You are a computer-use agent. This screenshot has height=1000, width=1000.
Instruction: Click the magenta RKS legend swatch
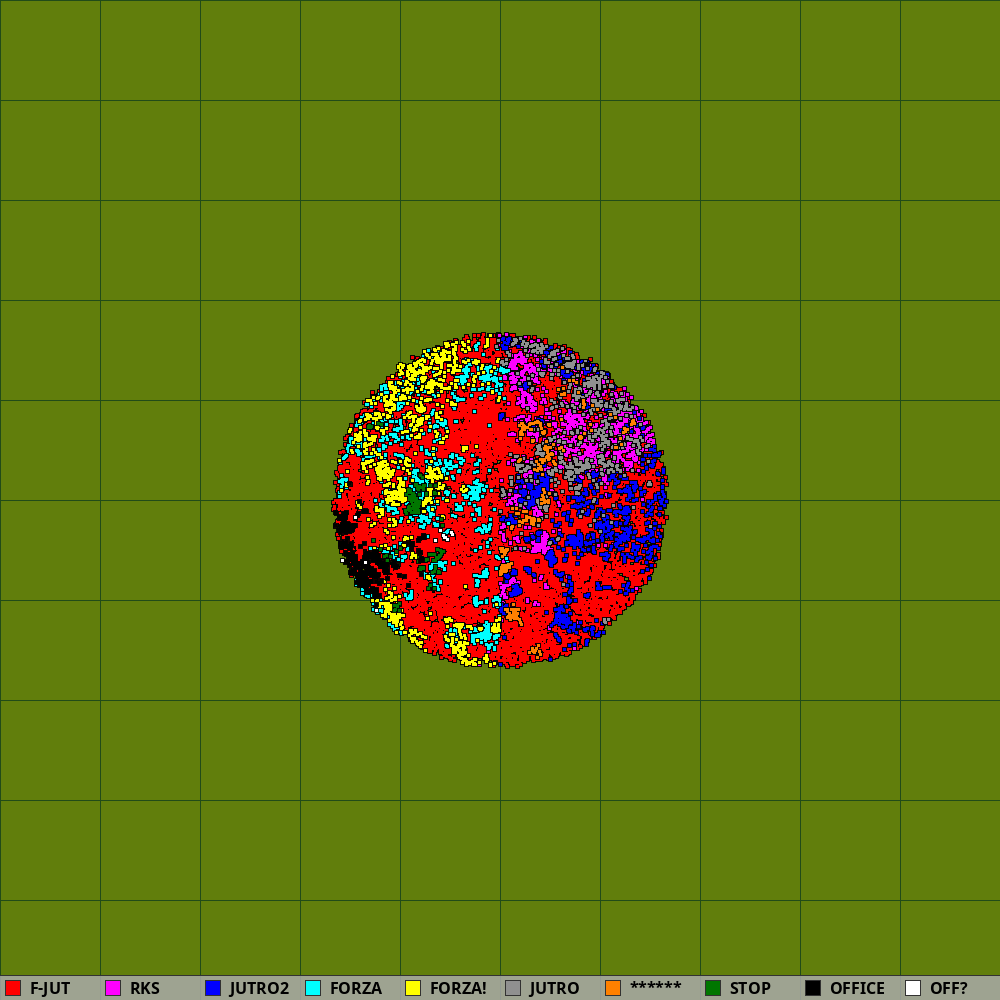[113, 988]
